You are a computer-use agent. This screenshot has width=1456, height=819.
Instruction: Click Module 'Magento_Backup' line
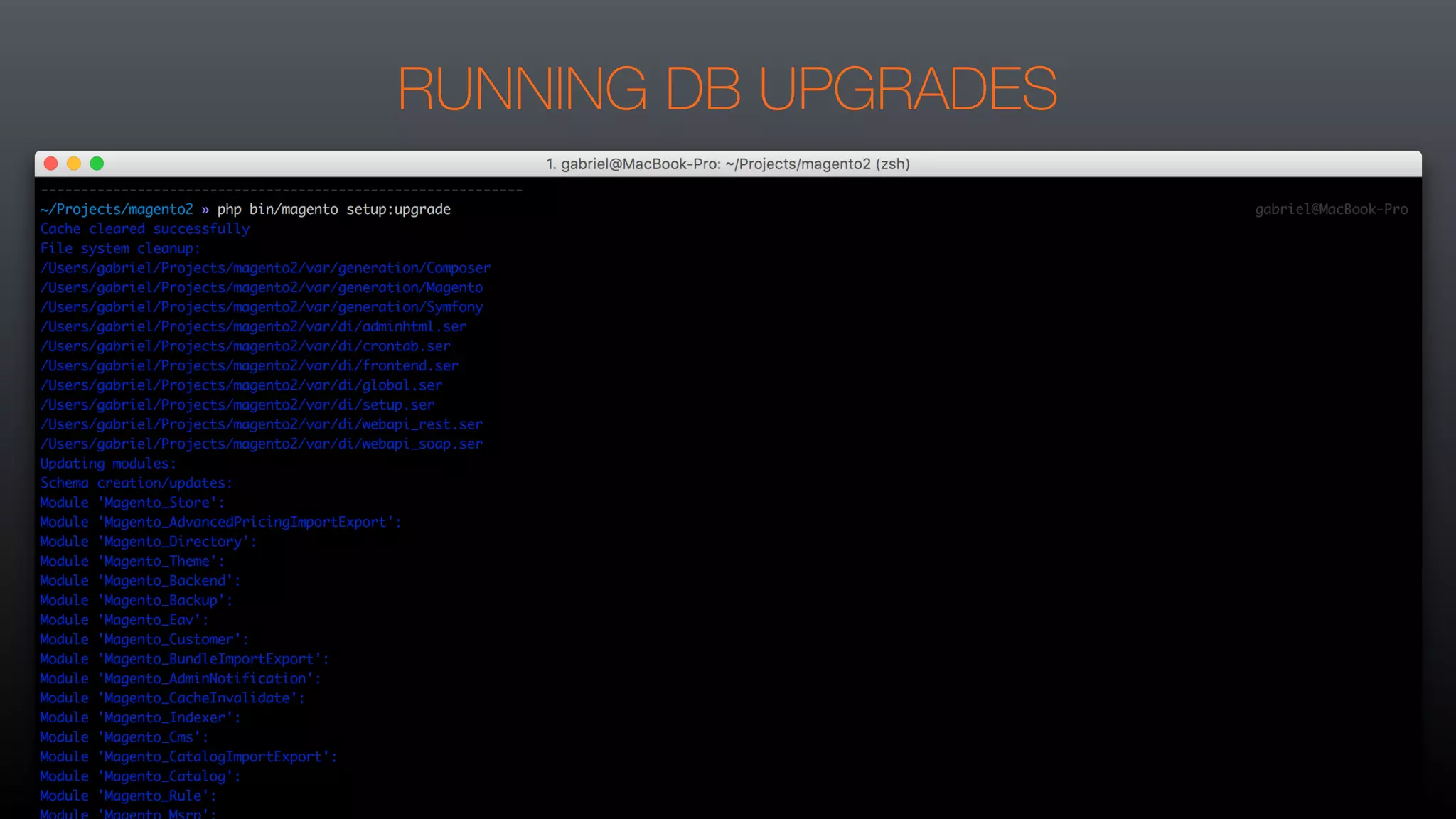[x=136, y=600]
